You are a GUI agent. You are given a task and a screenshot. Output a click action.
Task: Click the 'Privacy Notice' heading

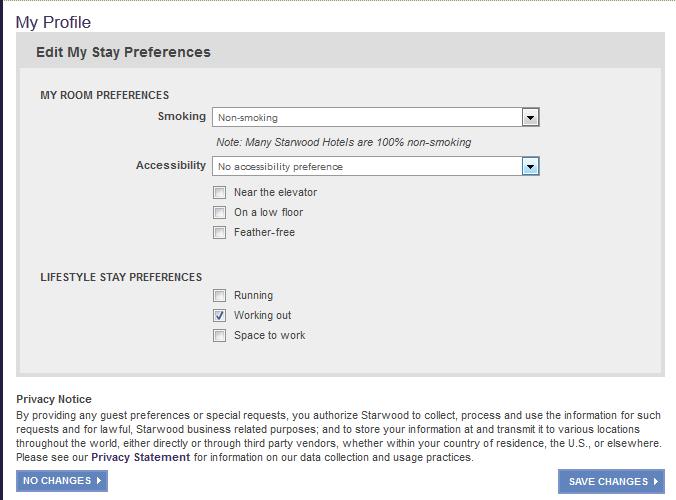click(x=54, y=399)
